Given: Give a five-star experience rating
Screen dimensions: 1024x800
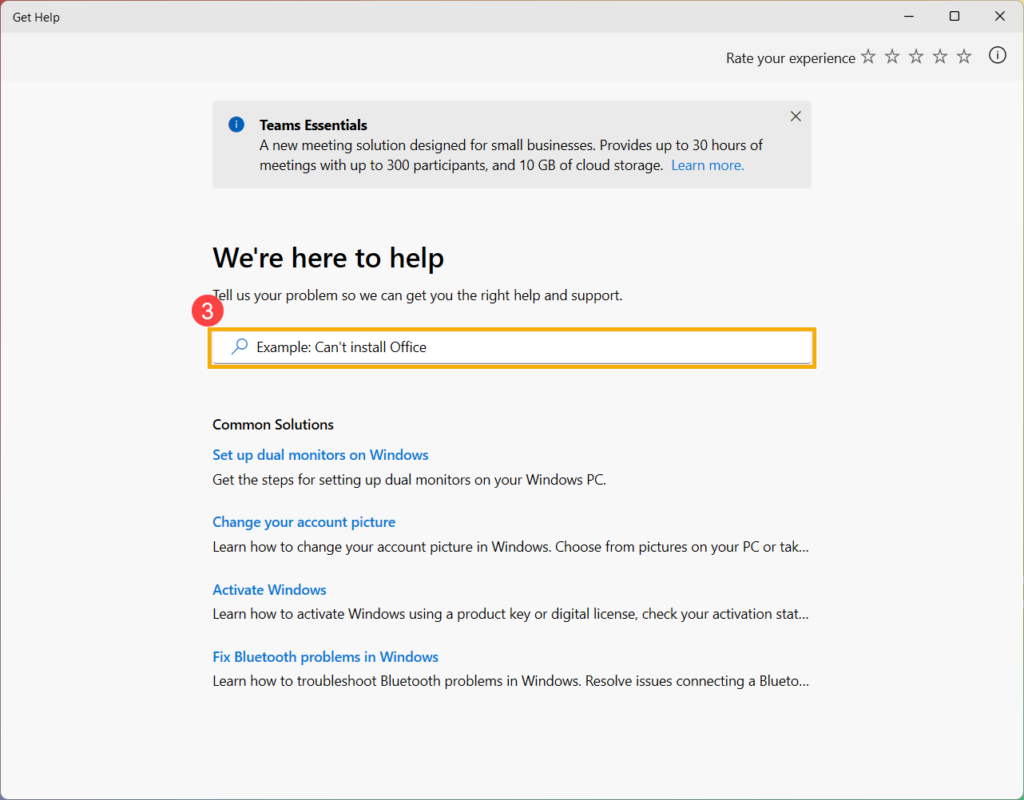Looking at the screenshot, I should pos(963,57).
